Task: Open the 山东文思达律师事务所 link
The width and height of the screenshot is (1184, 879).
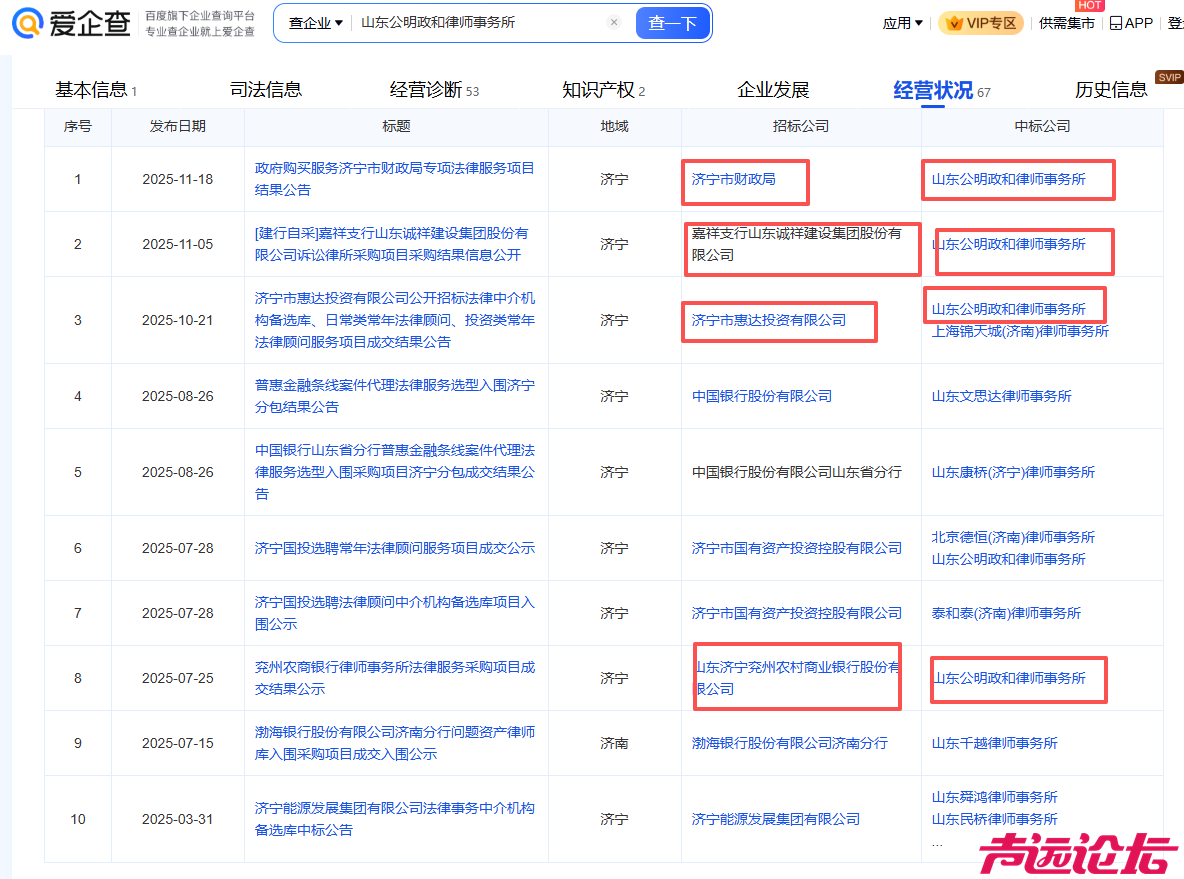Action: [x=1001, y=396]
